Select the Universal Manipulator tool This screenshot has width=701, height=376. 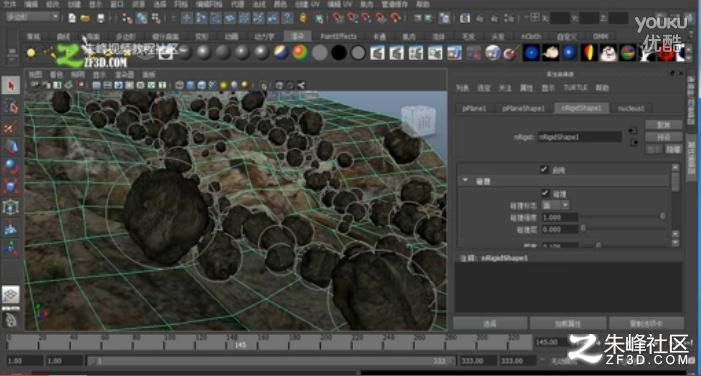(11, 207)
